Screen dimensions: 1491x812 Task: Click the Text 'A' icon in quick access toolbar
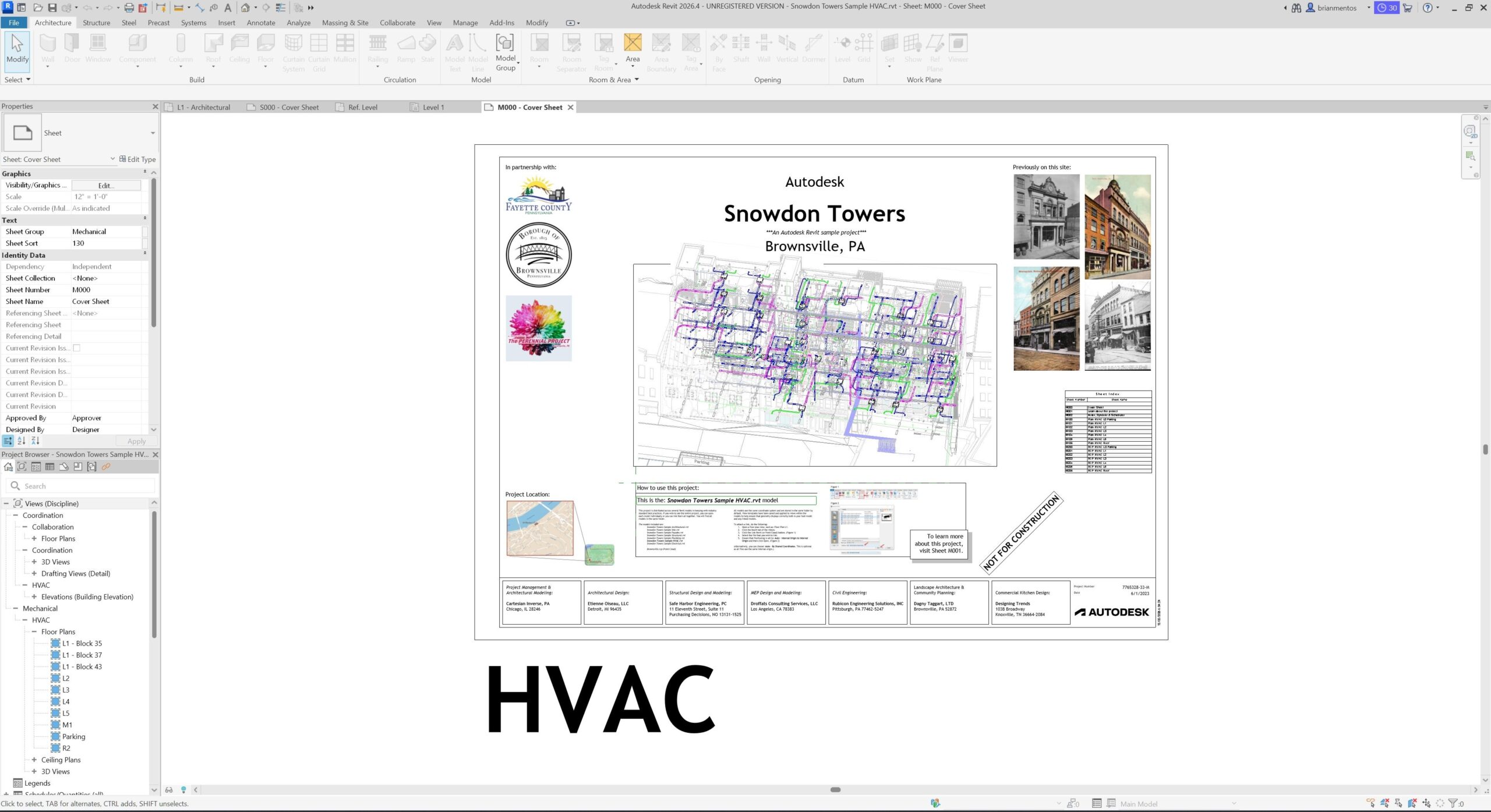228,8
